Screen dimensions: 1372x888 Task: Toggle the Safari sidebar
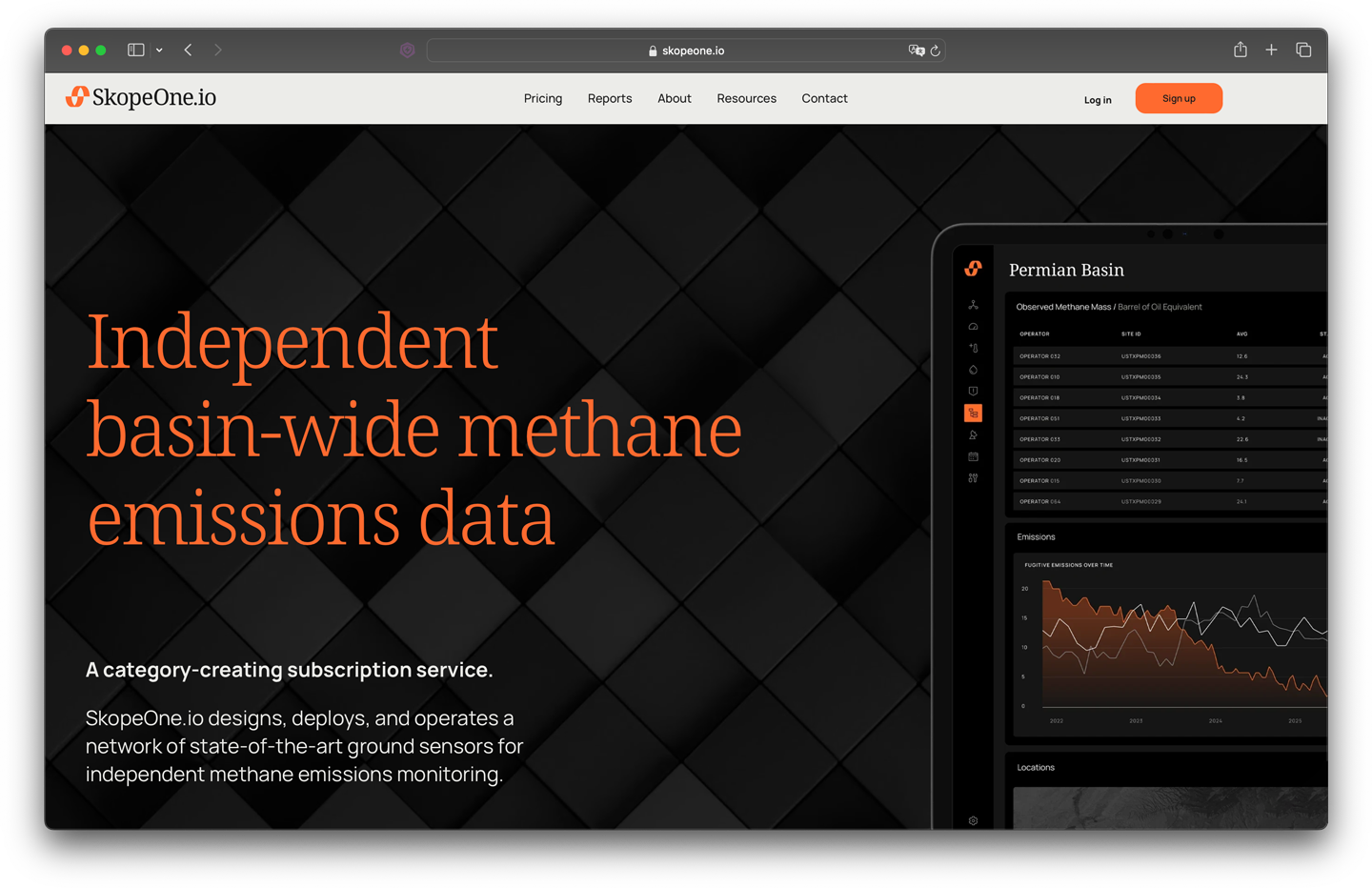136,50
